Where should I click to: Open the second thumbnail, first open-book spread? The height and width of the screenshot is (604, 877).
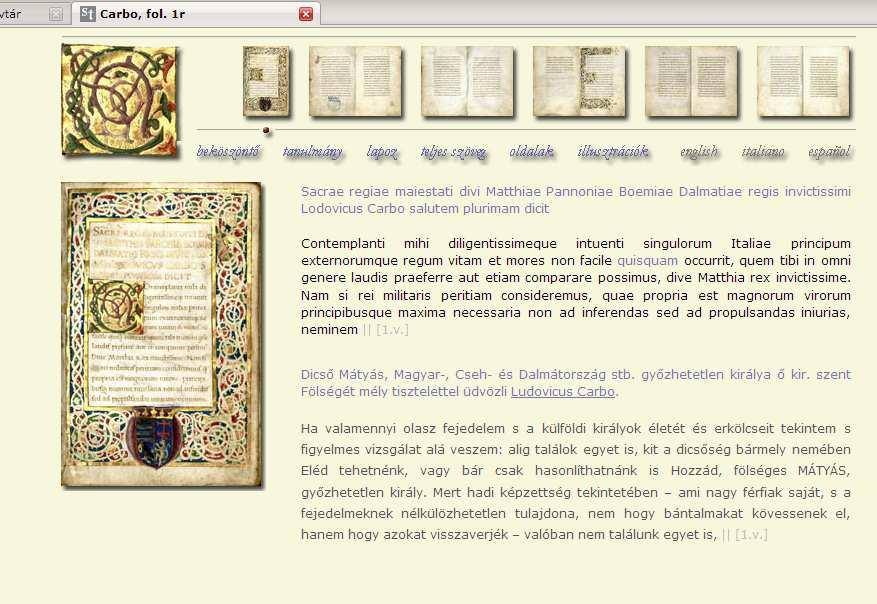355,82
